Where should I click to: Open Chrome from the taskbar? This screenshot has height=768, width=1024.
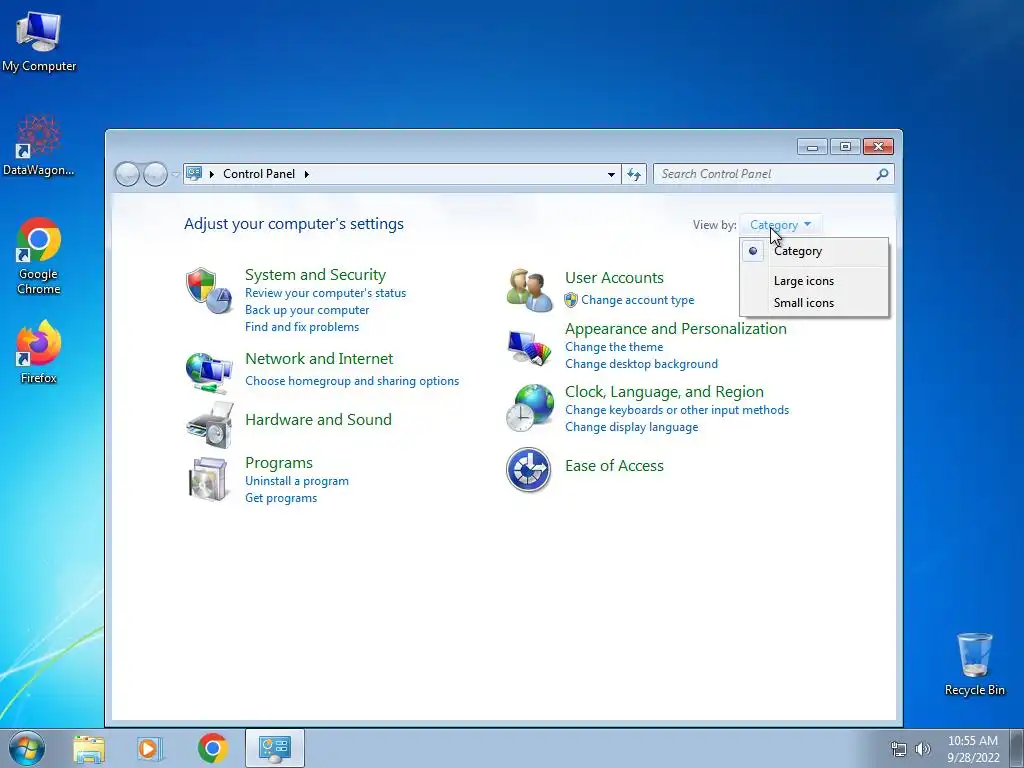pos(212,748)
